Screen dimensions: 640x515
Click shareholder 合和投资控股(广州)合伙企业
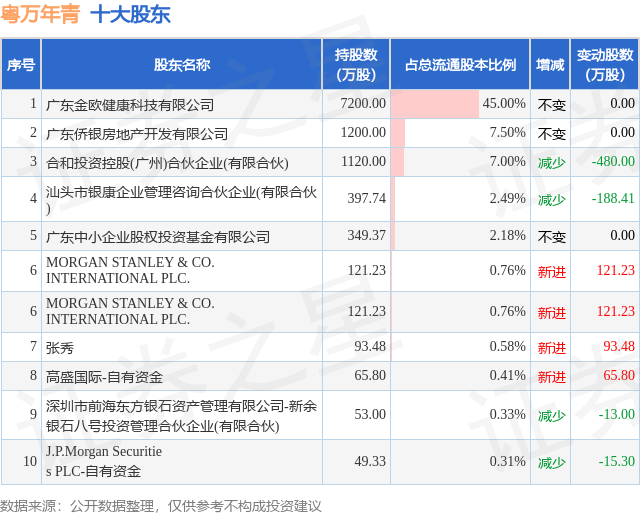pos(167,163)
